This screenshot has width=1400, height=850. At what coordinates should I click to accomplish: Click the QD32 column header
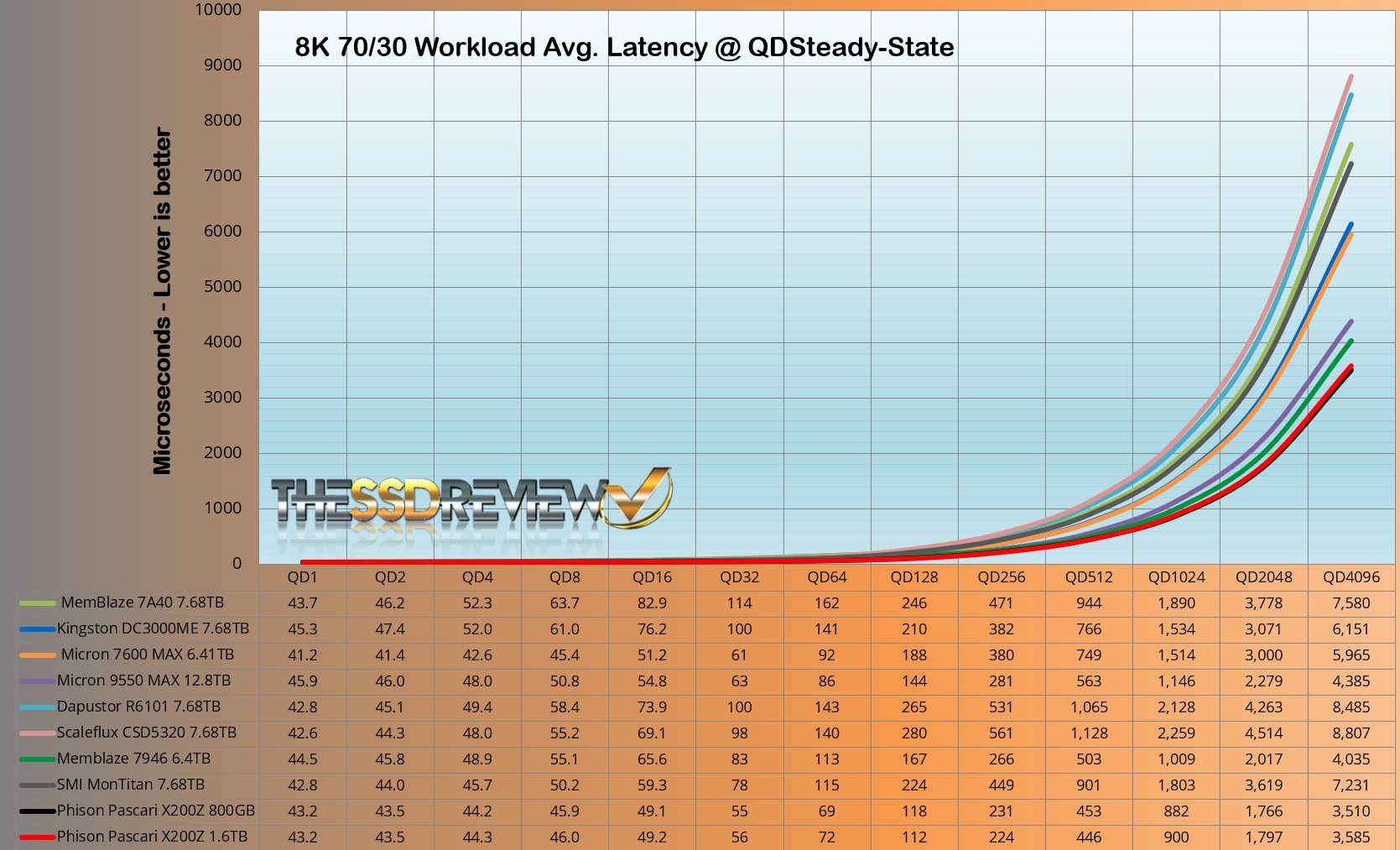[739, 577]
